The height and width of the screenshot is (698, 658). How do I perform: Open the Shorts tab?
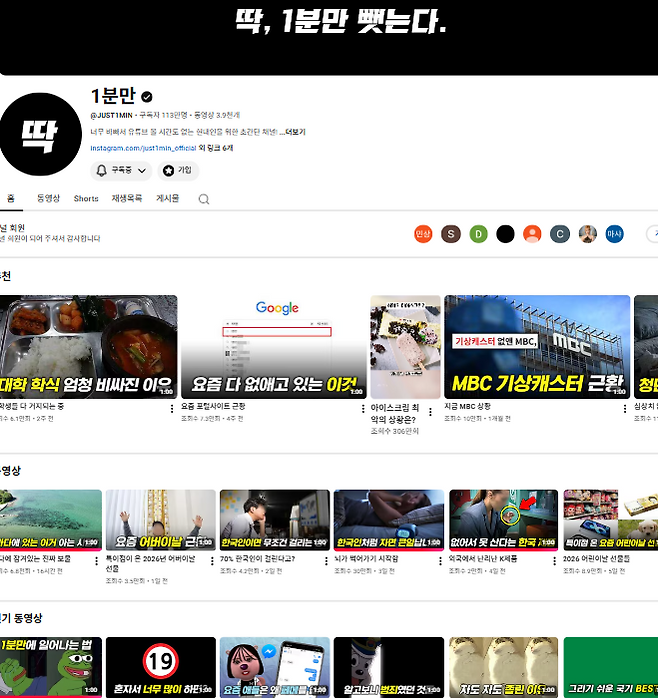(86, 199)
